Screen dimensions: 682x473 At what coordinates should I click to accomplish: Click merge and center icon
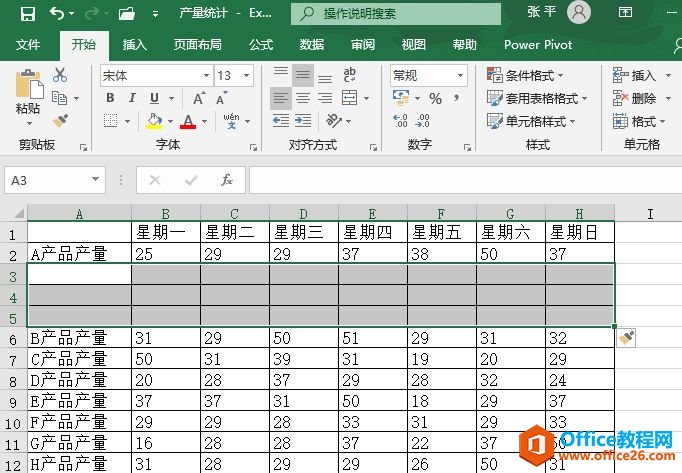click(349, 98)
